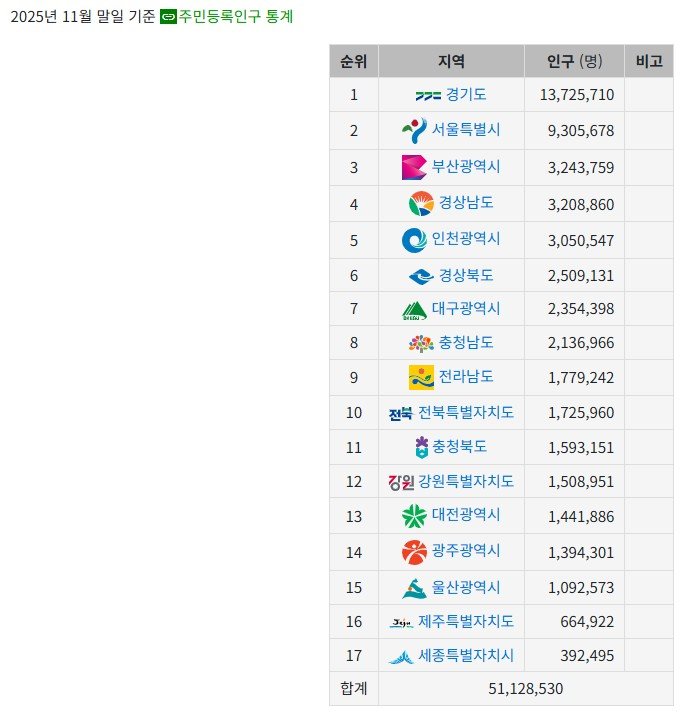Click the Ulsan teal logo icon

414,588
